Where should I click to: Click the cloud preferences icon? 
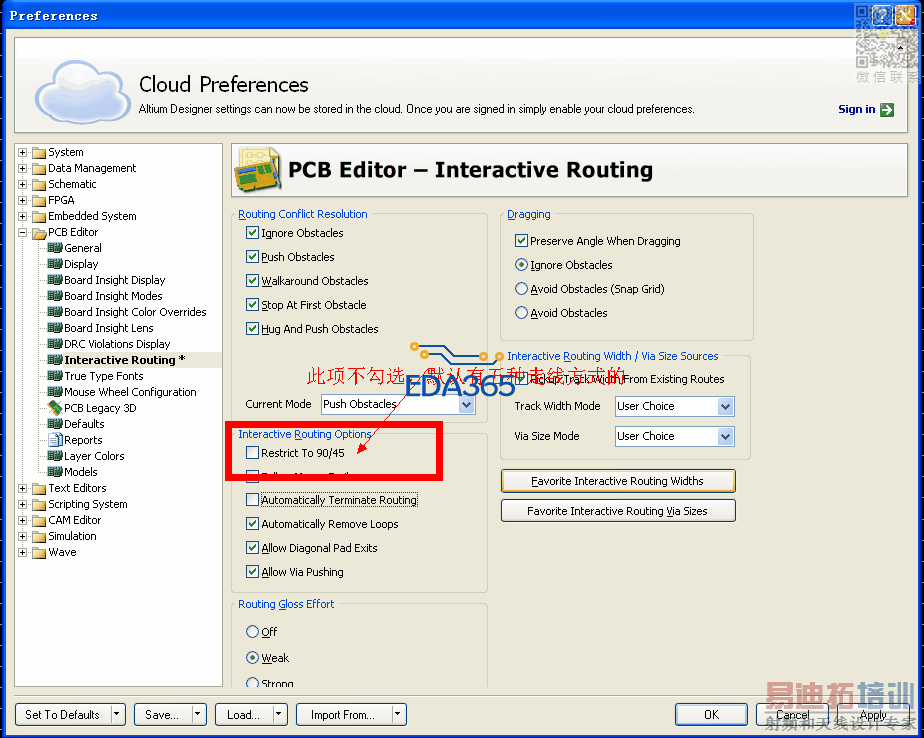(82, 91)
